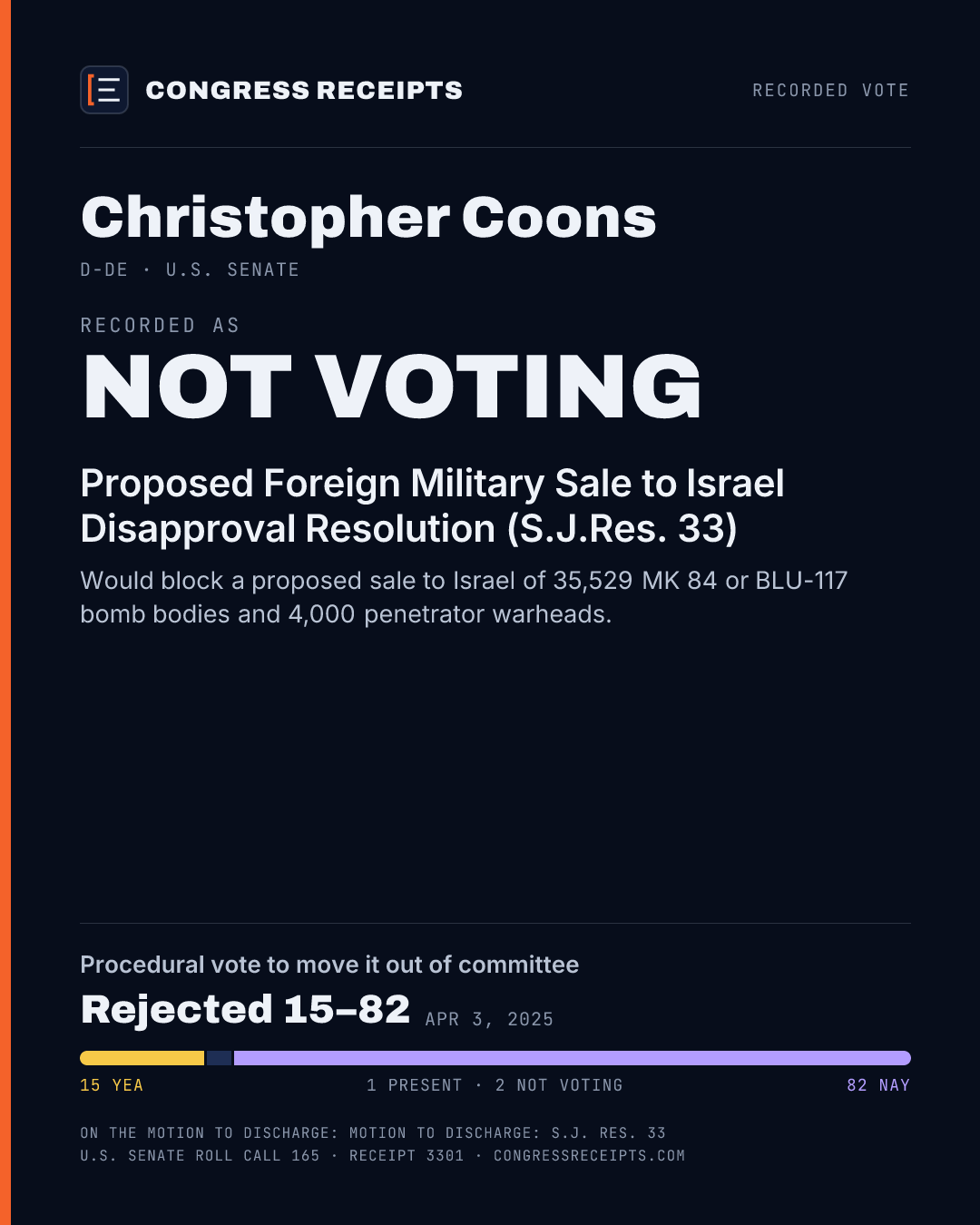Select the Rejected 15–82 result
This screenshot has width=980, height=1225.
pyautogui.click(x=245, y=1009)
